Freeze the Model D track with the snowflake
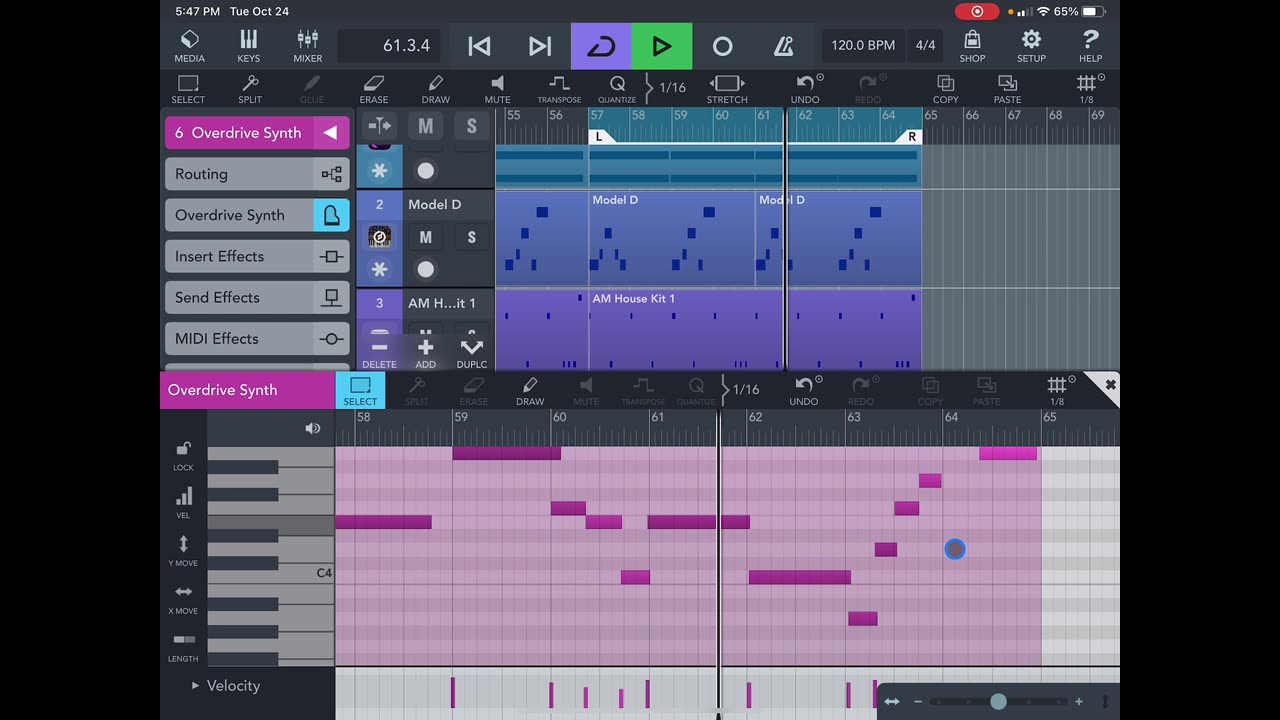 [x=379, y=269]
